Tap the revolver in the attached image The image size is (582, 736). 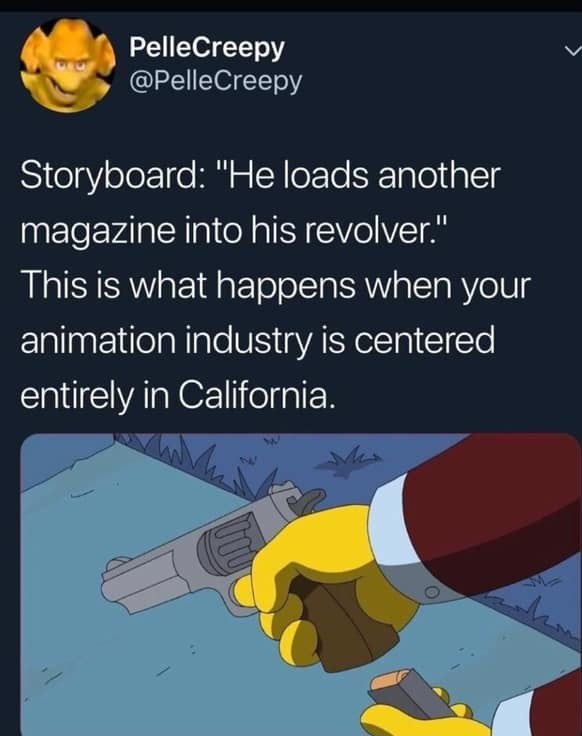pos(214,549)
